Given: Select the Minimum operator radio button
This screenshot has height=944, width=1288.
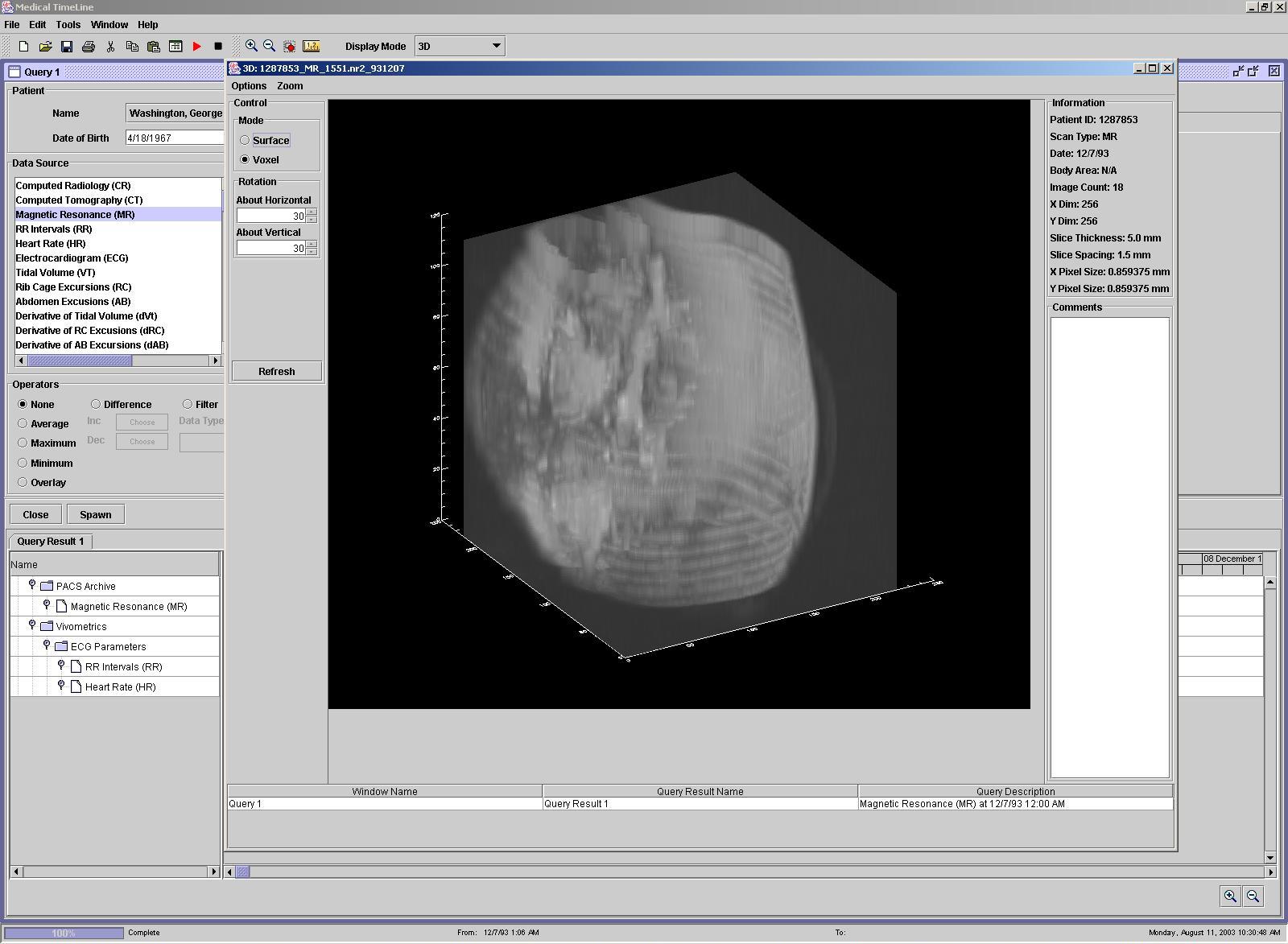Looking at the screenshot, I should coord(23,463).
